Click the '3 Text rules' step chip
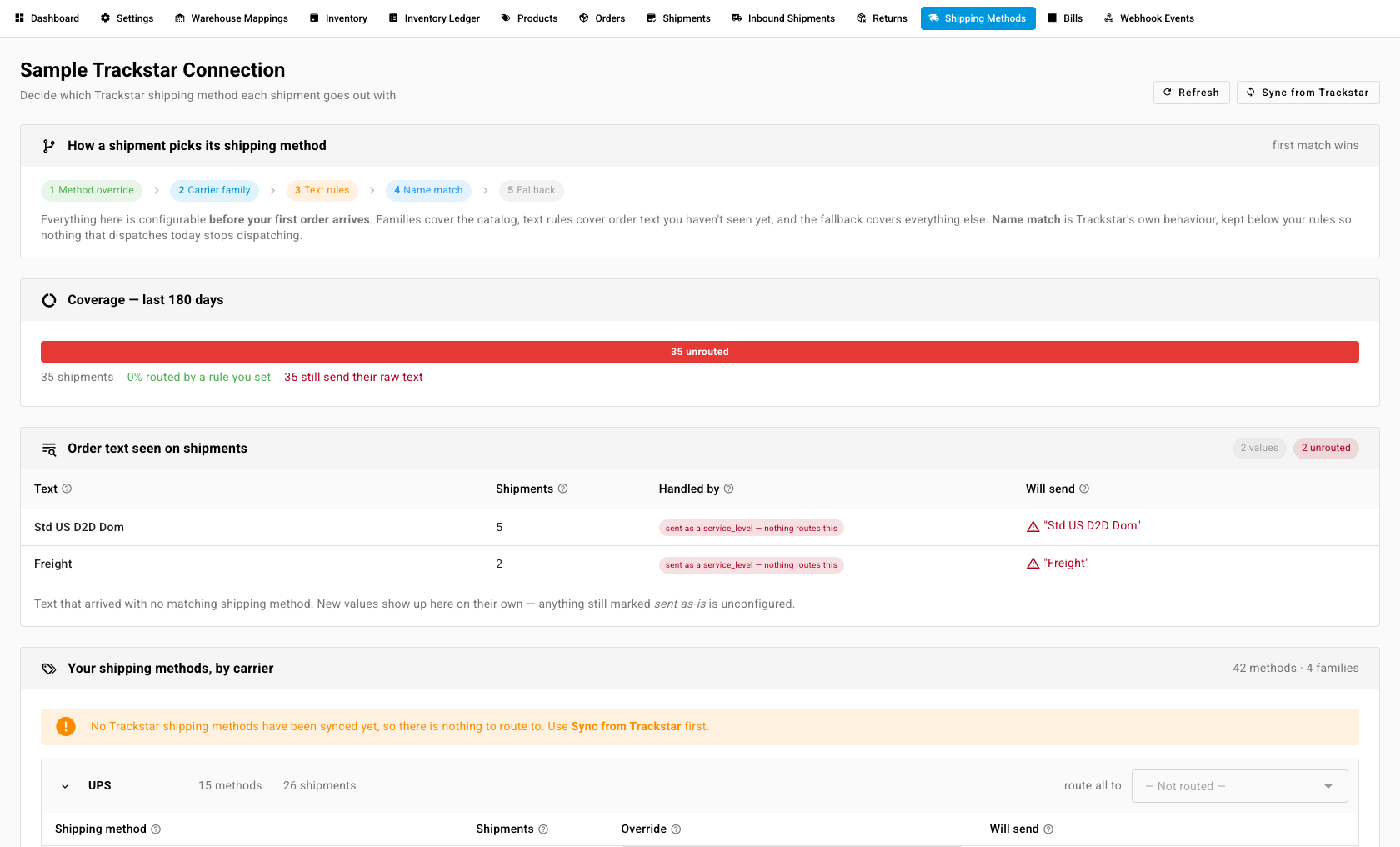1400x847 pixels. click(x=322, y=191)
